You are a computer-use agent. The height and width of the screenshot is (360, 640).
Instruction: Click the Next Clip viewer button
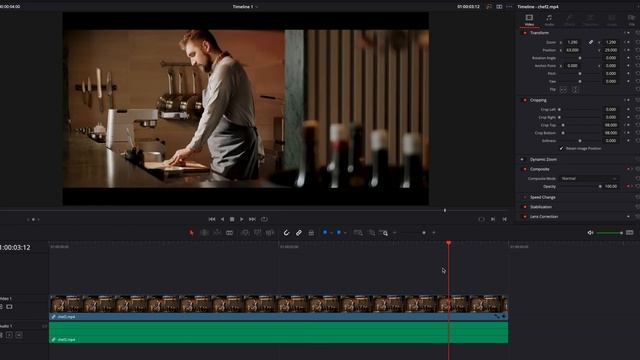click(x=493, y=219)
